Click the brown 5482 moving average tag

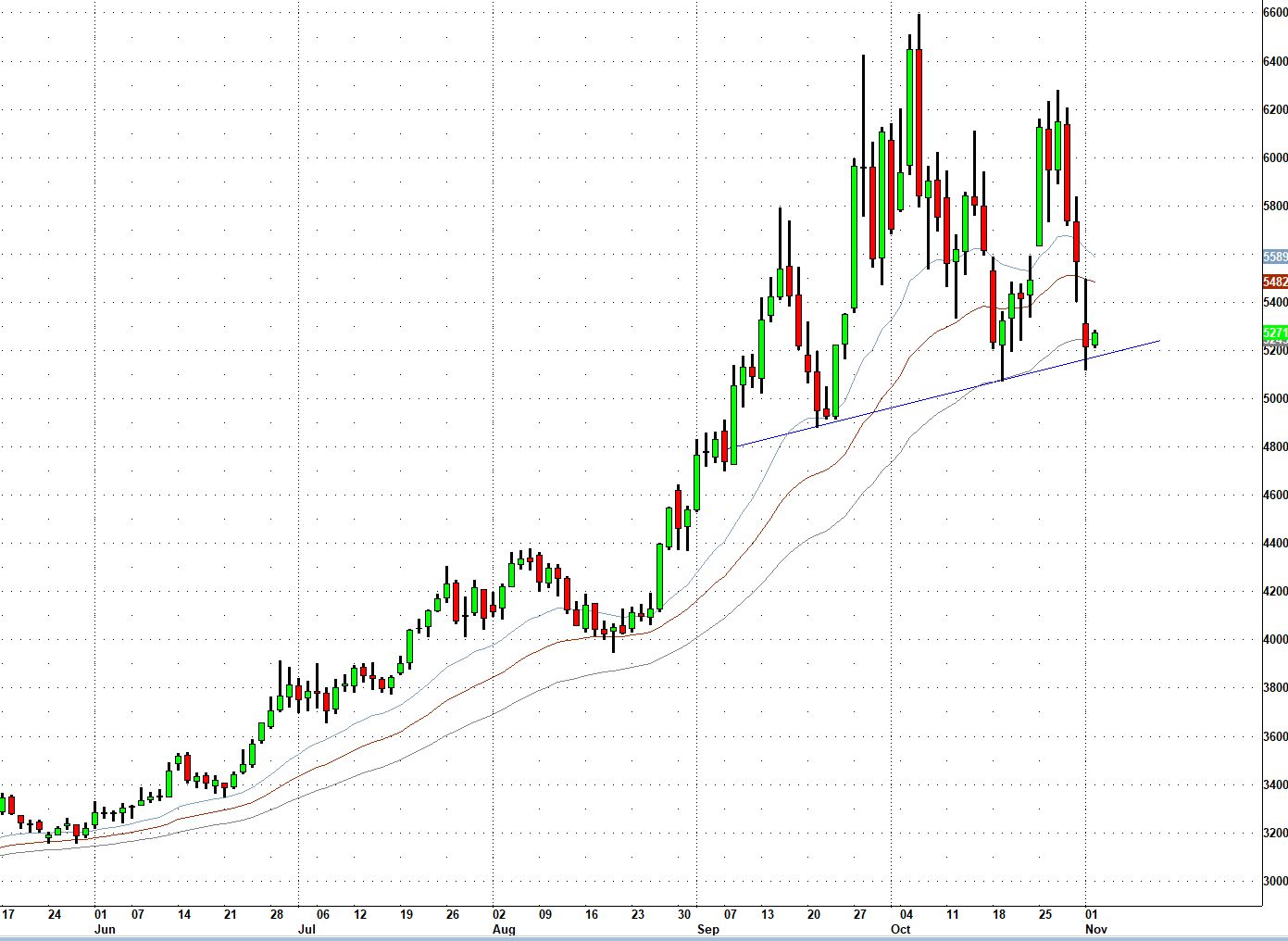1275,282
